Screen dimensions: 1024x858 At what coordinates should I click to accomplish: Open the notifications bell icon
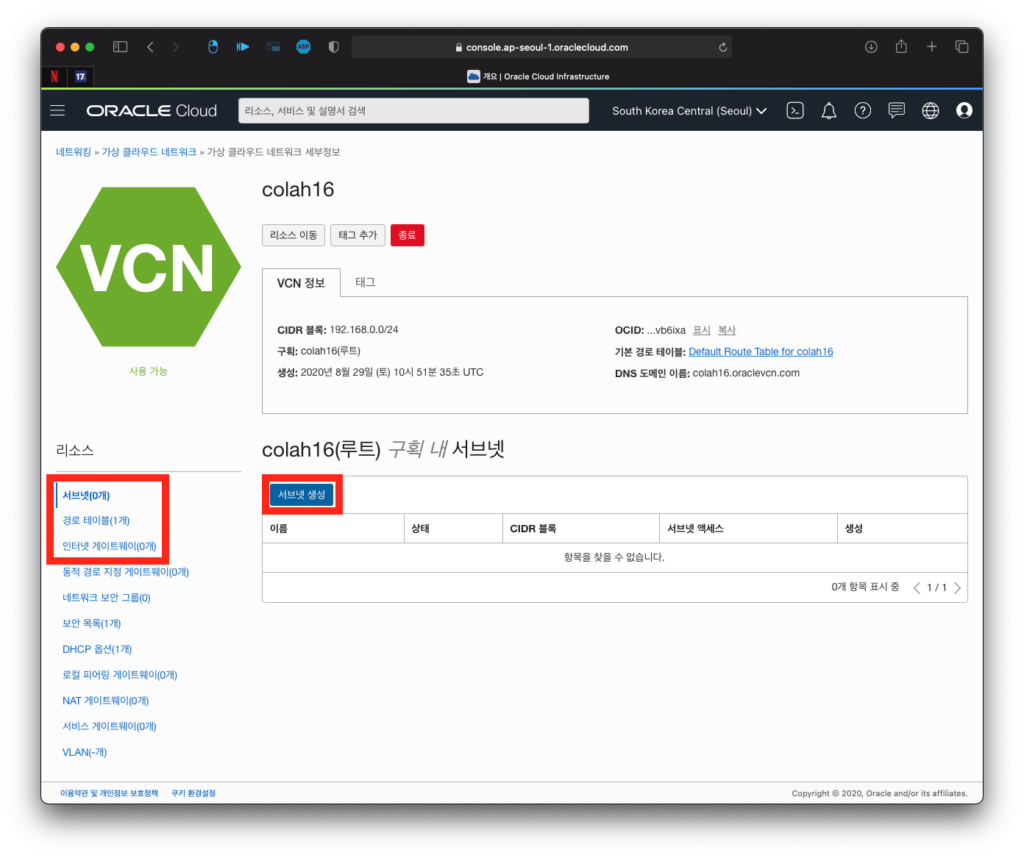tap(829, 111)
